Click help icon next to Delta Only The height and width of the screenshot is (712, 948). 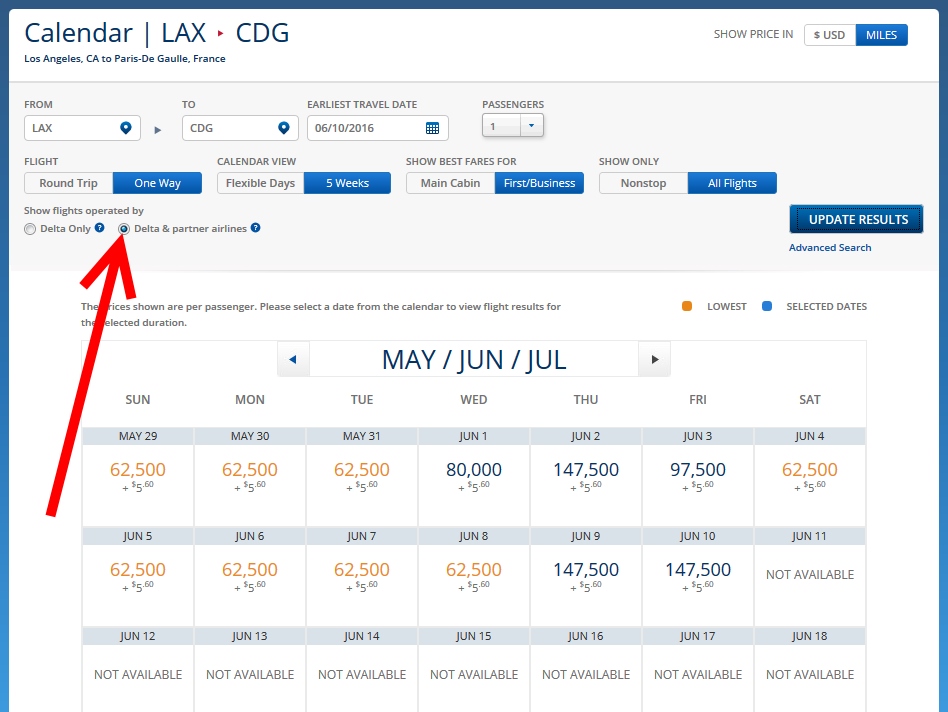[x=100, y=229]
